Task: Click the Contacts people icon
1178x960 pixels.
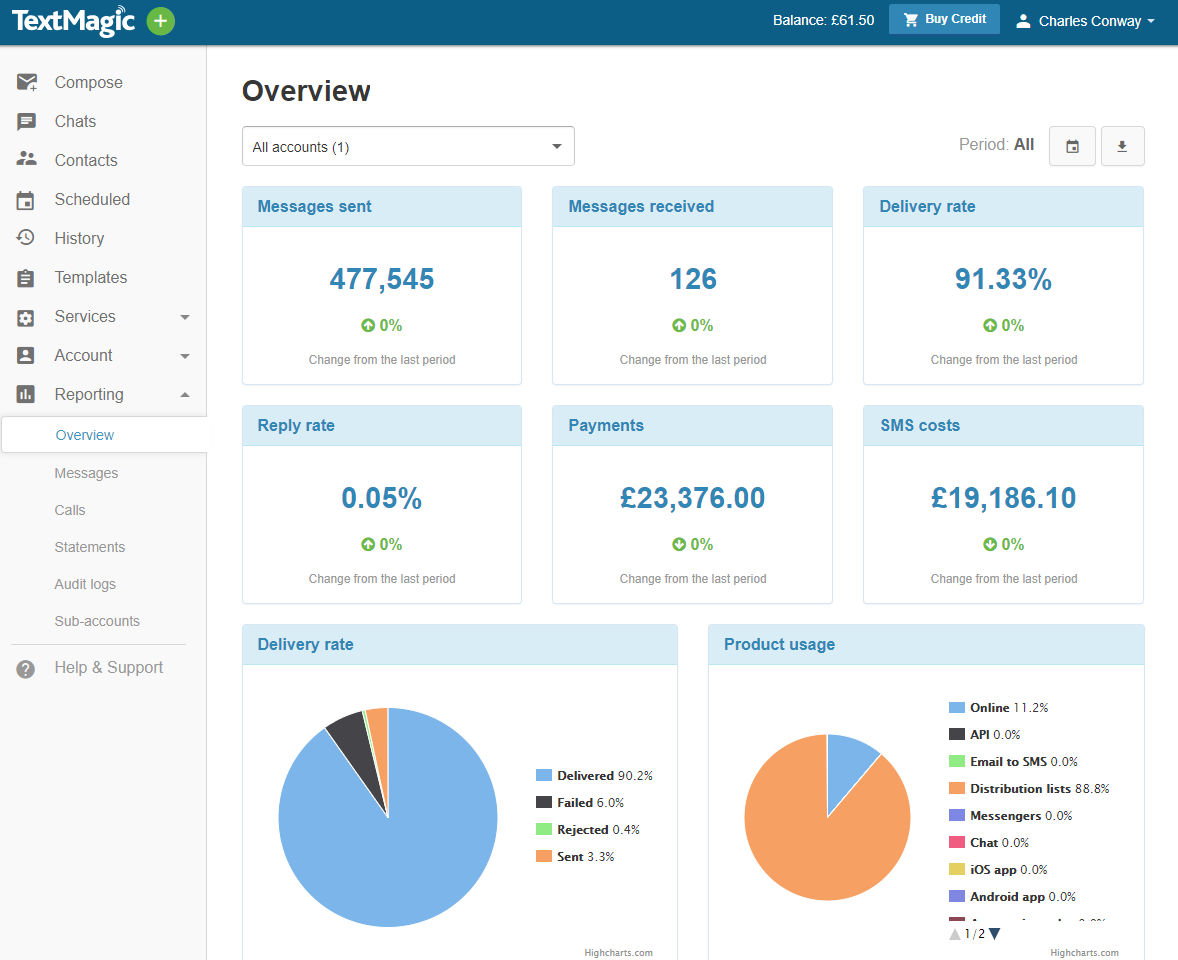Action: (x=26, y=160)
